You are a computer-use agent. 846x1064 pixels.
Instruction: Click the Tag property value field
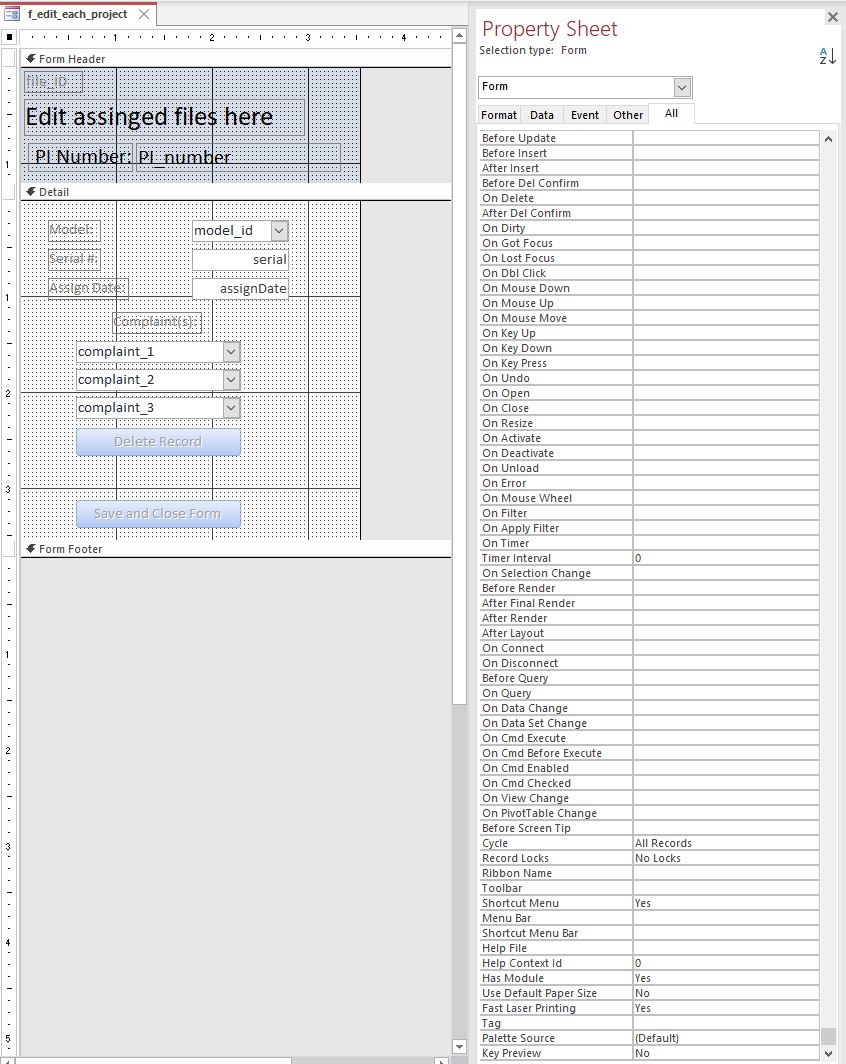pos(725,1023)
